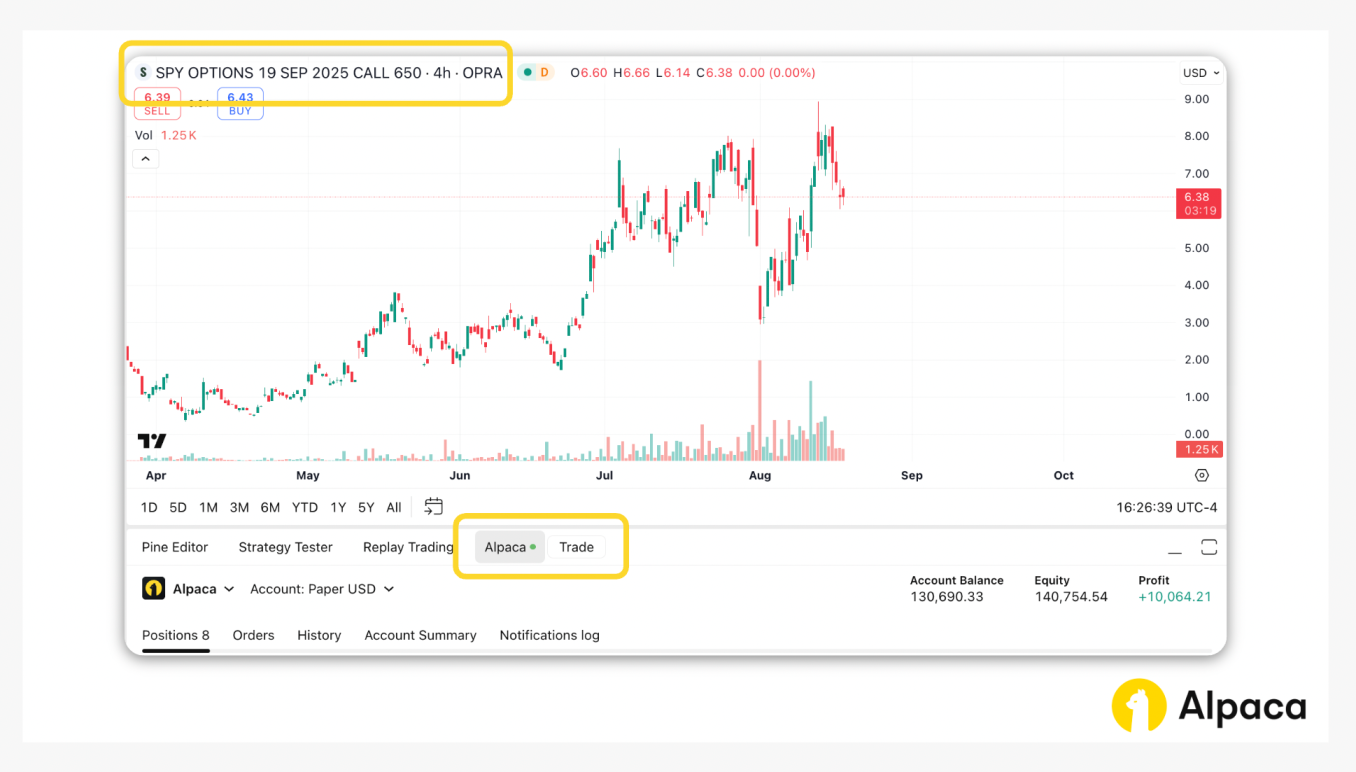
Task: Expand the Account: Paper USD dropdown
Action: (x=322, y=589)
